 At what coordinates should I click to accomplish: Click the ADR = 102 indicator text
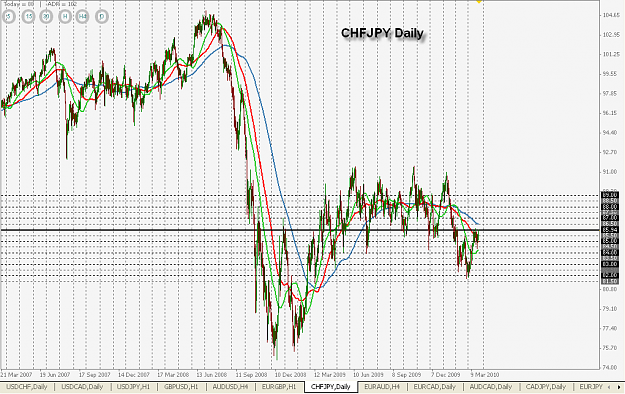pyautogui.click(x=61, y=4)
